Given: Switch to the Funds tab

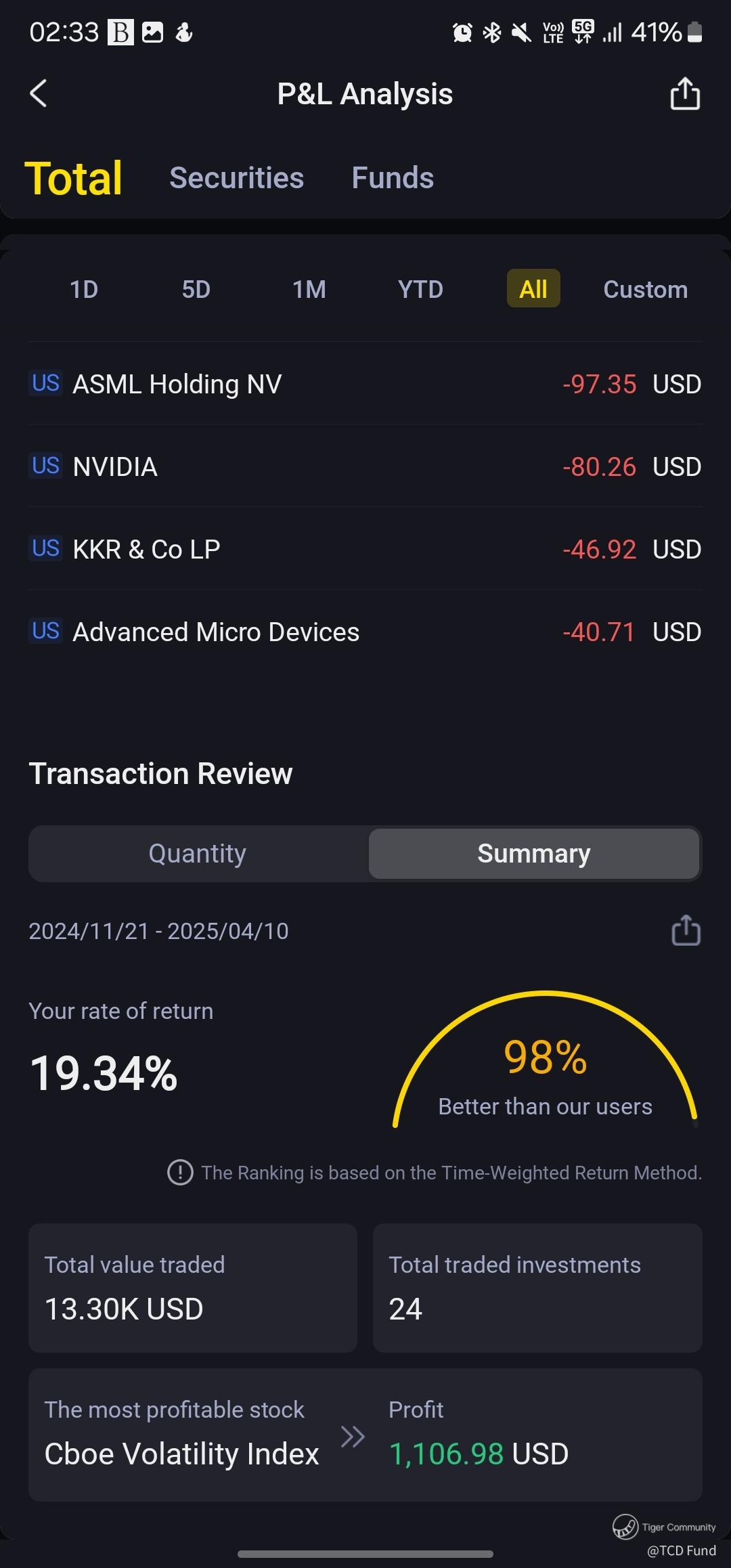Looking at the screenshot, I should (393, 178).
